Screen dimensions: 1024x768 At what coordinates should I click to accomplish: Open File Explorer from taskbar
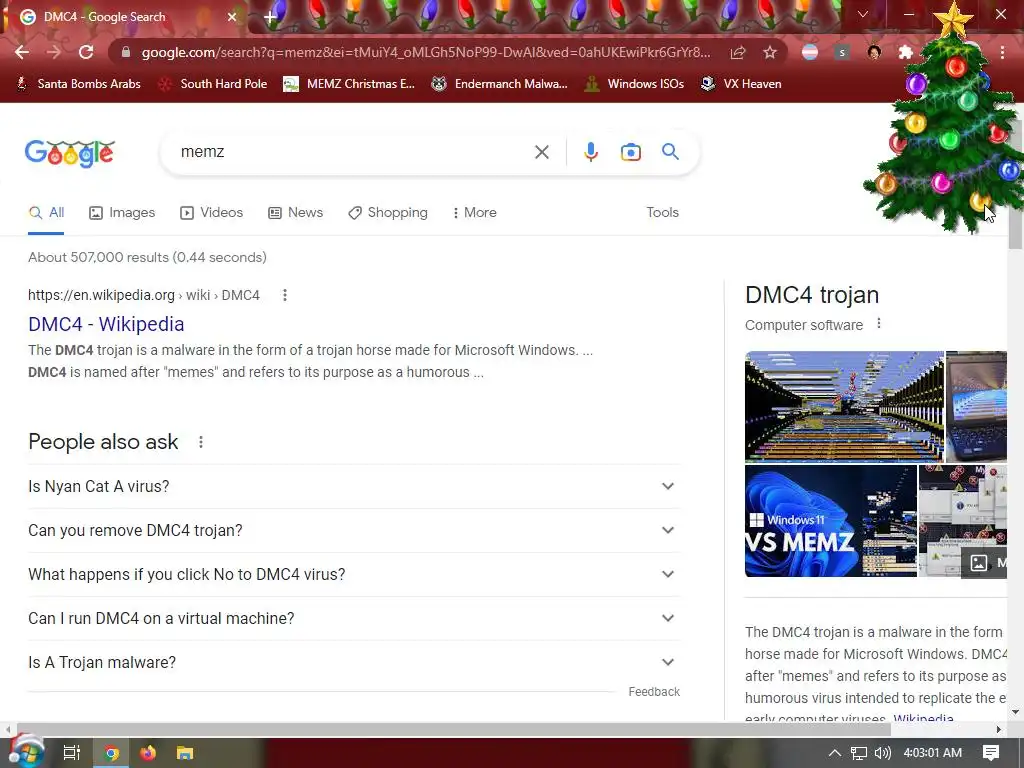(185, 753)
